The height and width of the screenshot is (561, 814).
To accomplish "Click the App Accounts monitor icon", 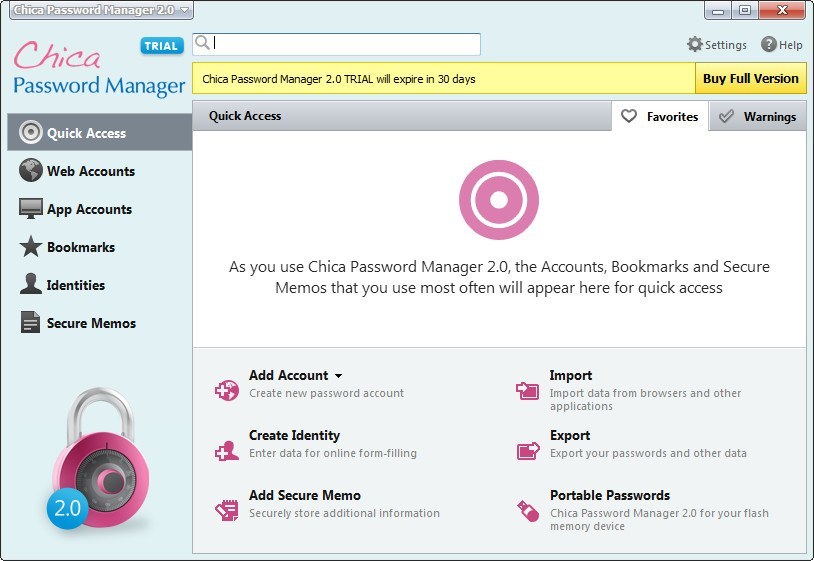I will (31, 209).
